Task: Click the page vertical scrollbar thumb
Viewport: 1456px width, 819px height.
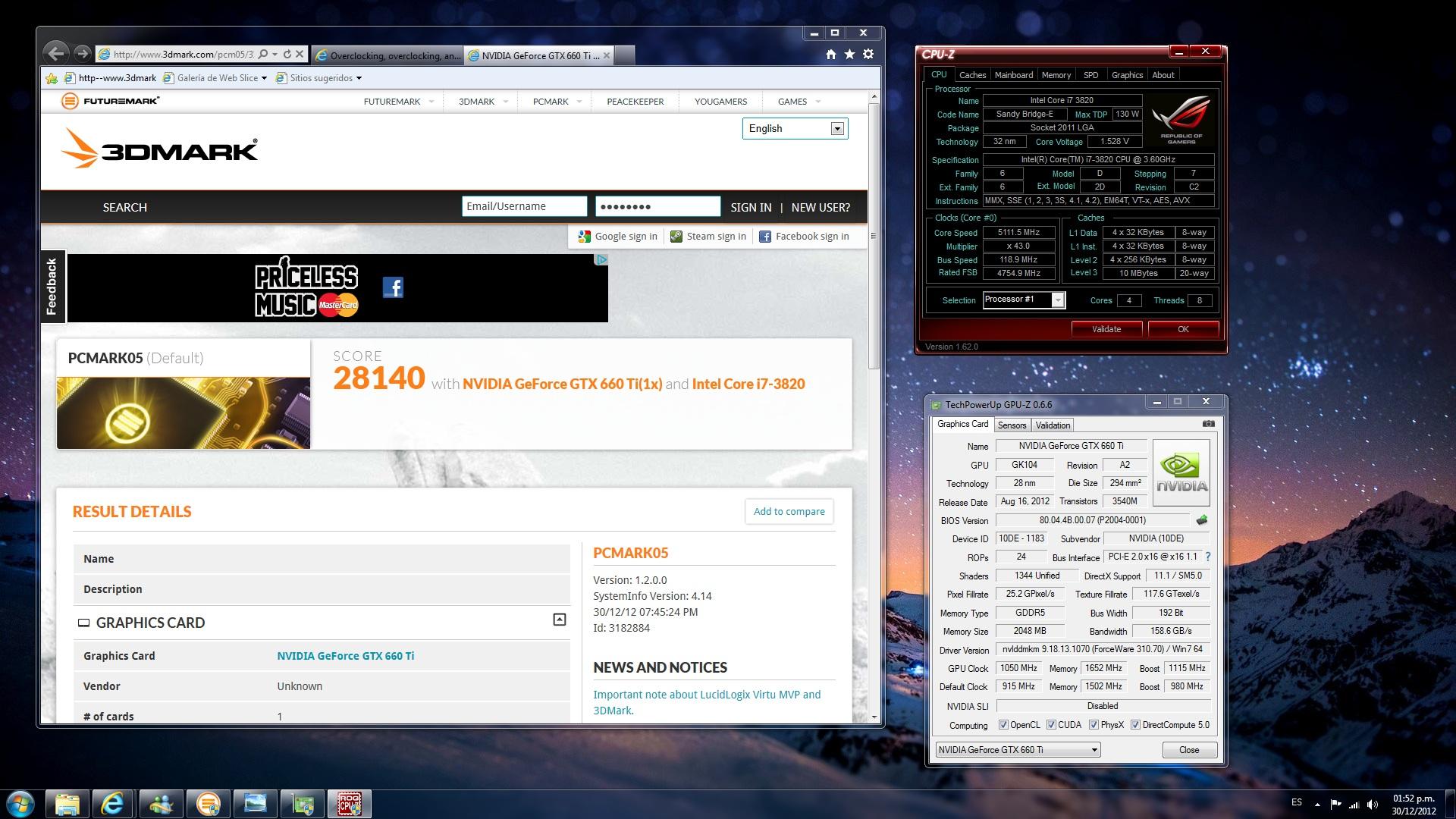Action: click(x=874, y=237)
